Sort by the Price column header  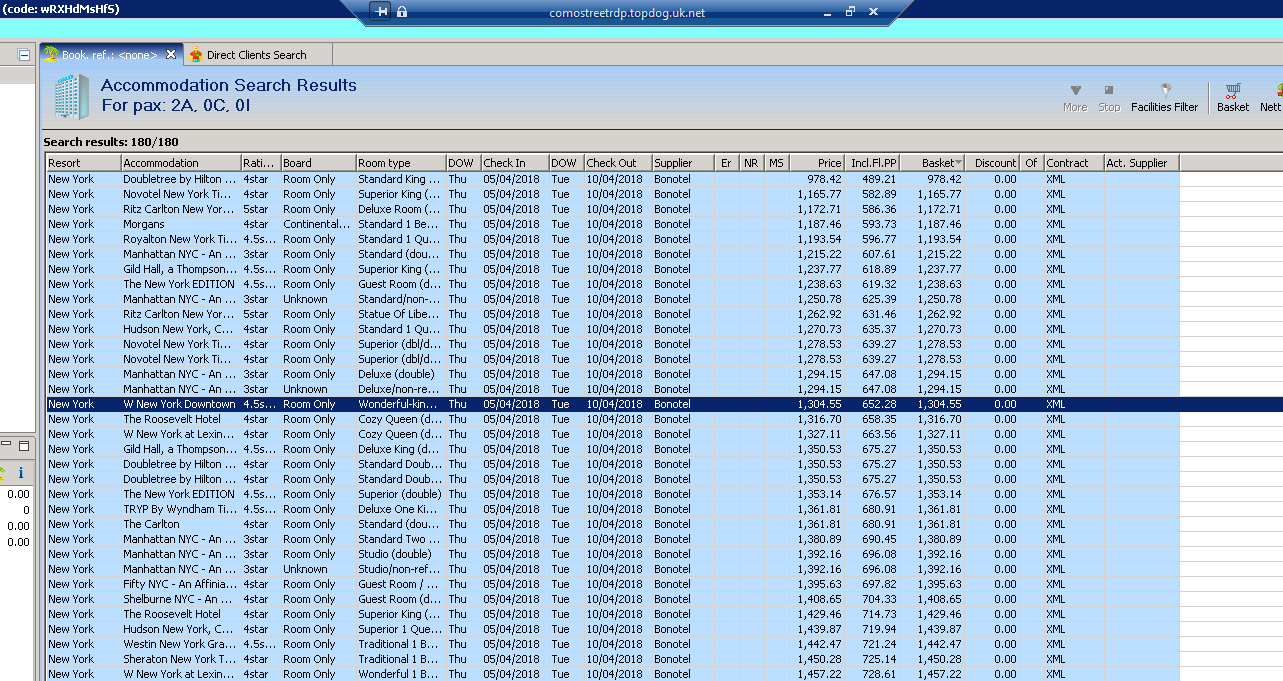(817, 163)
